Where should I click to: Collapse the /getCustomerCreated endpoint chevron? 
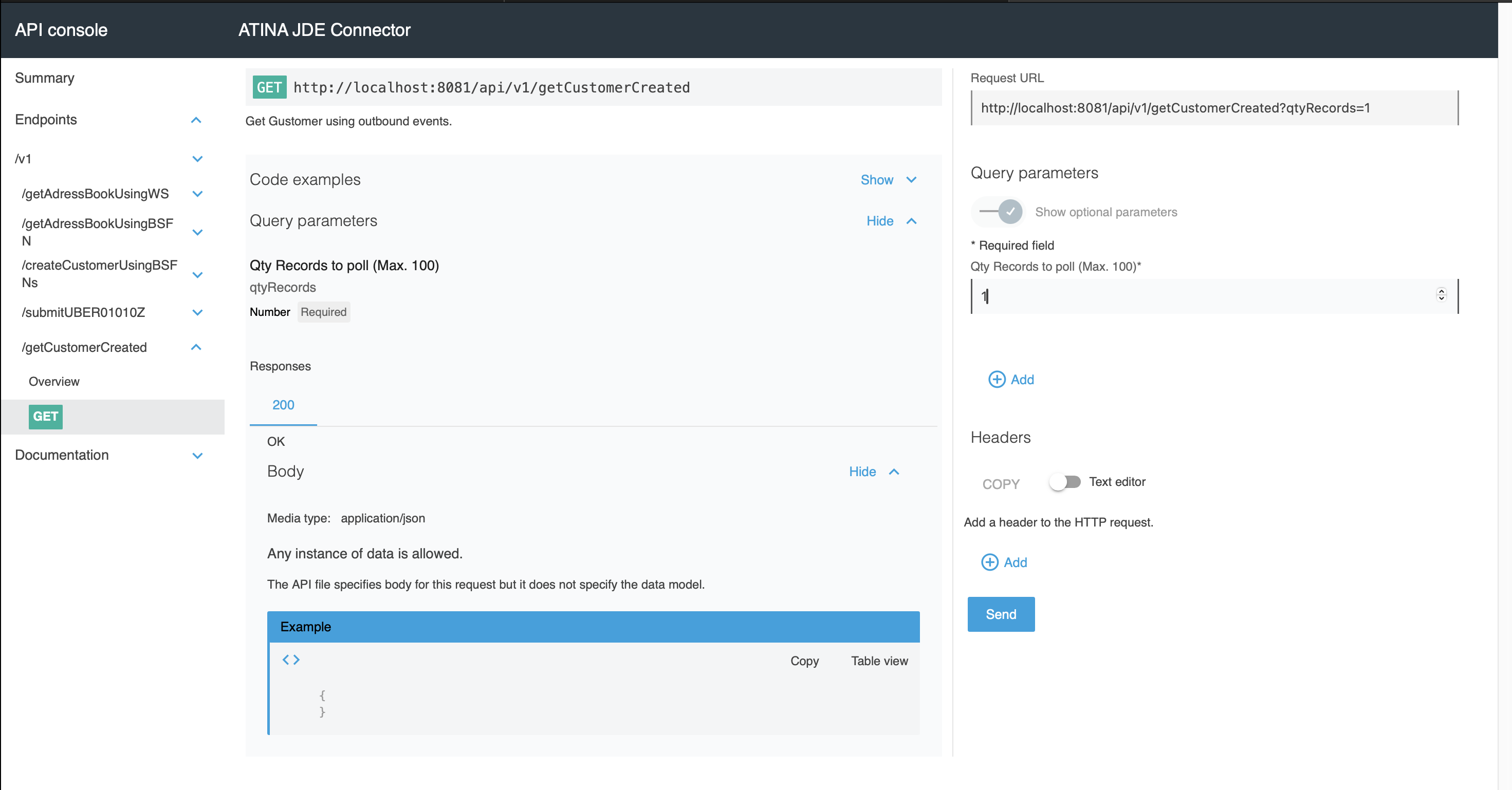pyautogui.click(x=196, y=347)
